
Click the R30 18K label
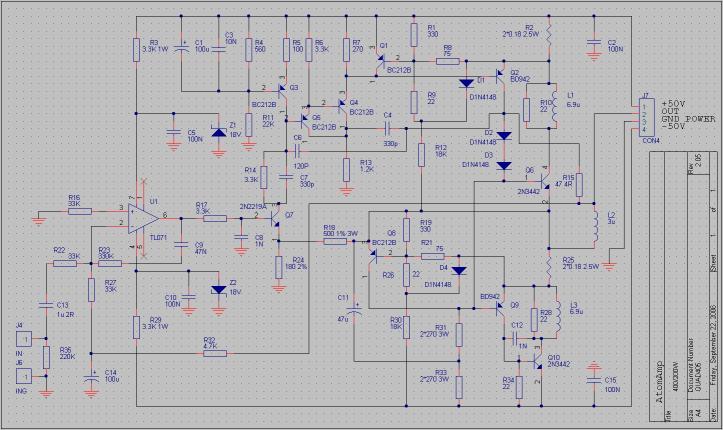(x=396, y=323)
